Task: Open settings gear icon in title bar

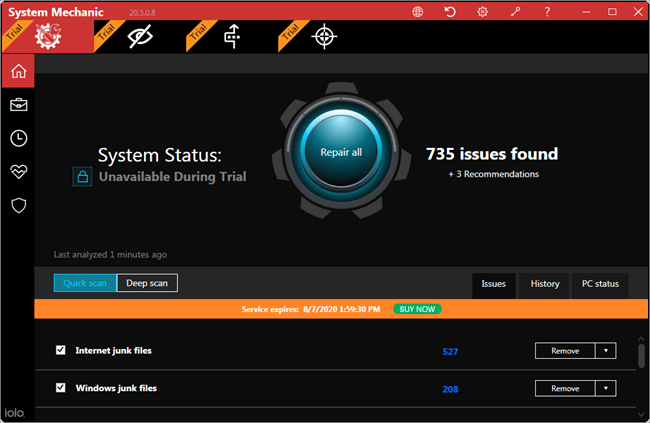Action: tap(483, 12)
